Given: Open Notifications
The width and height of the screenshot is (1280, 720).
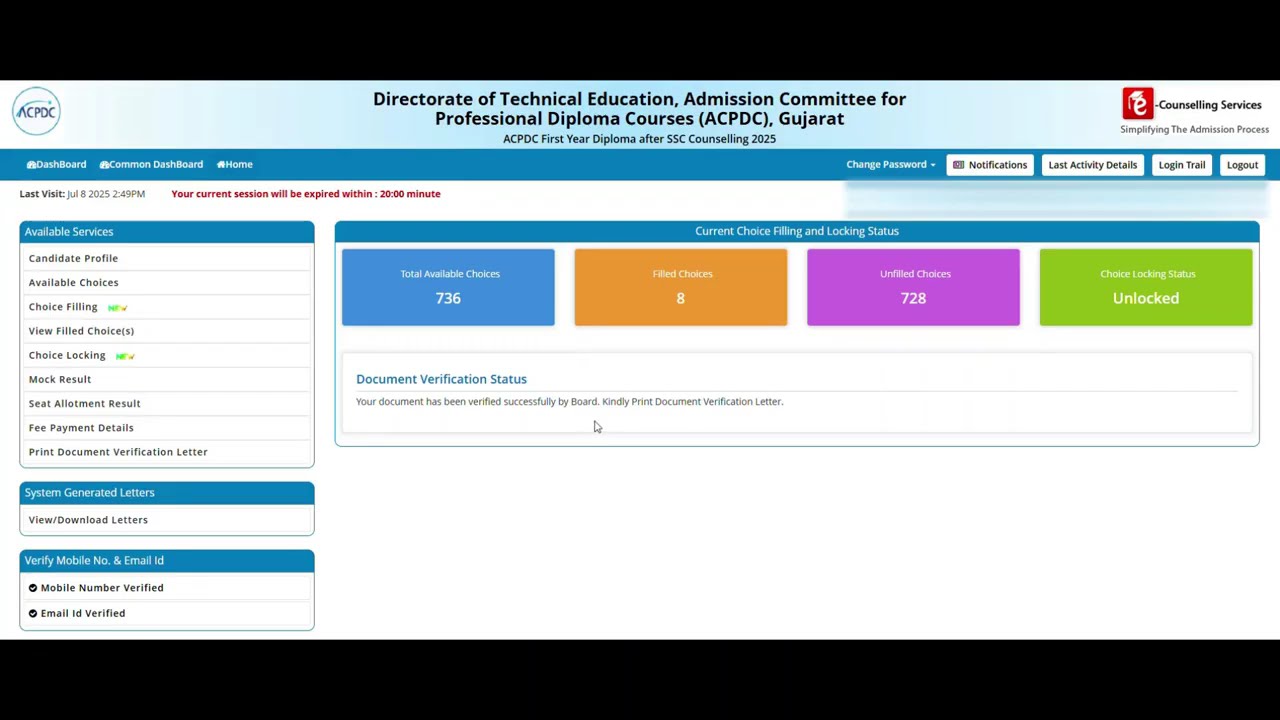Looking at the screenshot, I should coord(990,165).
